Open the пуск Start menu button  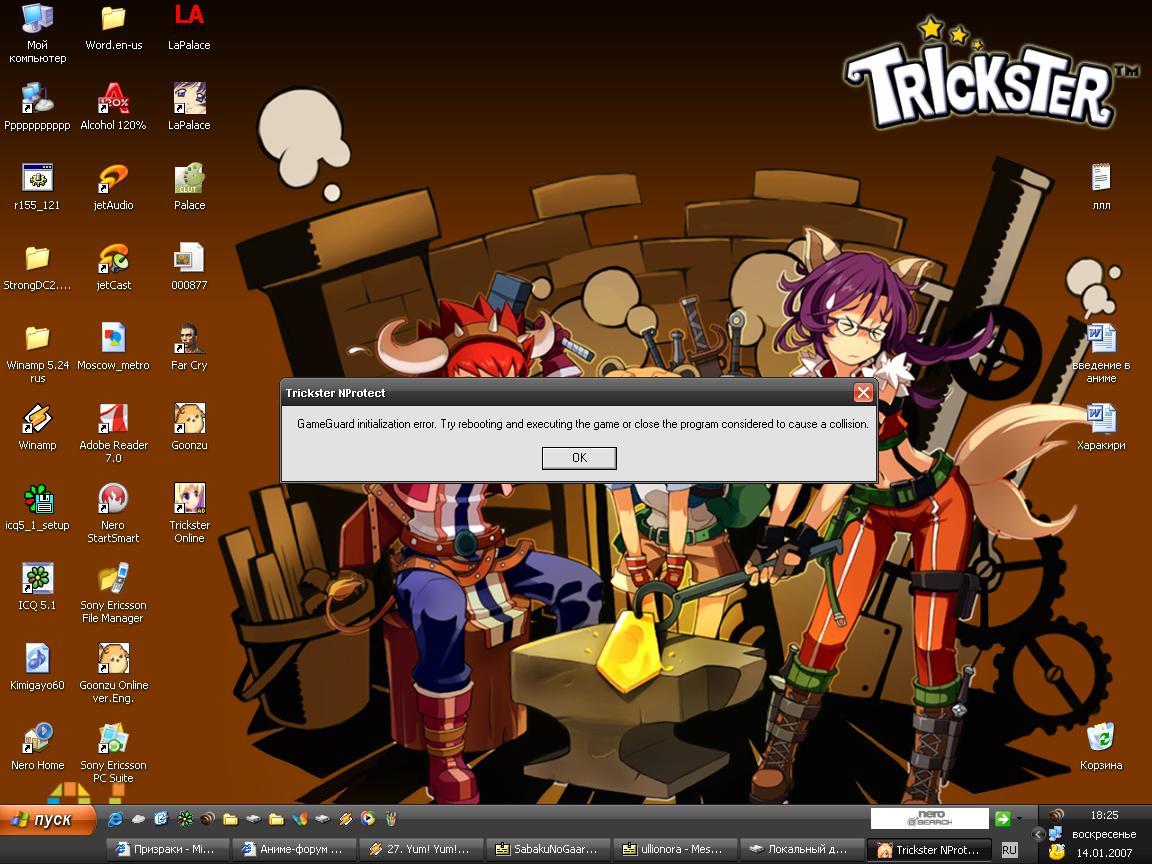pos(48,819)
